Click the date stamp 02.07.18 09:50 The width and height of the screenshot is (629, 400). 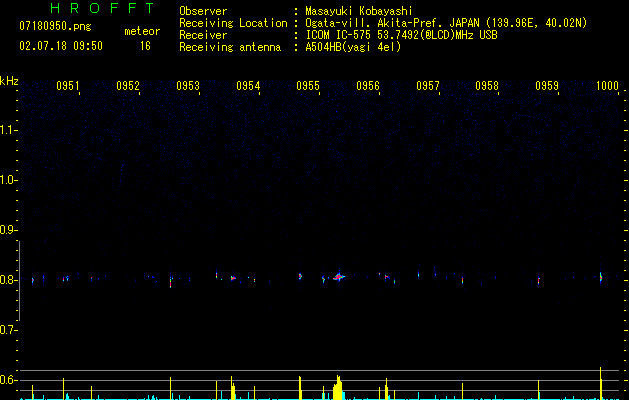[61, 46]
